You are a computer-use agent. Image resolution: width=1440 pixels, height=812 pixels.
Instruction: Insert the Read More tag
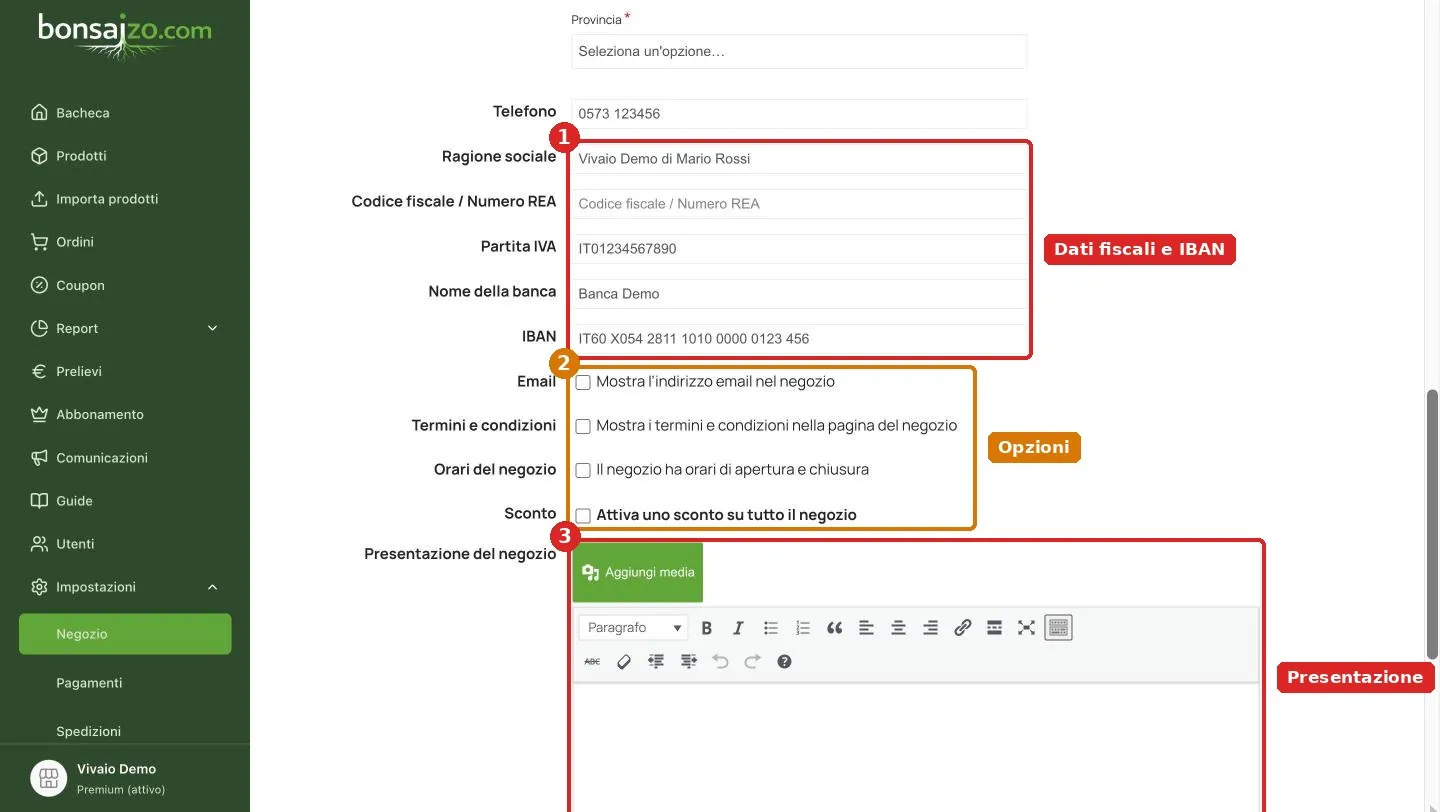click(x=994, y=628)
